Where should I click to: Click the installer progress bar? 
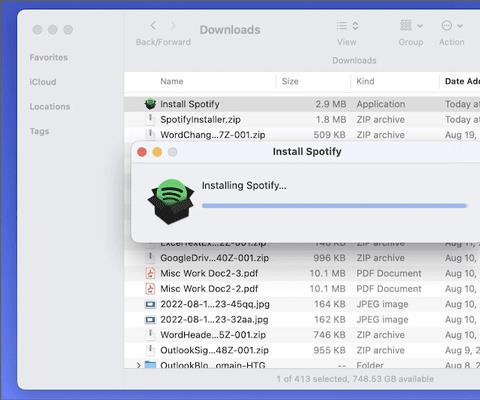click(x=334, y=206)
